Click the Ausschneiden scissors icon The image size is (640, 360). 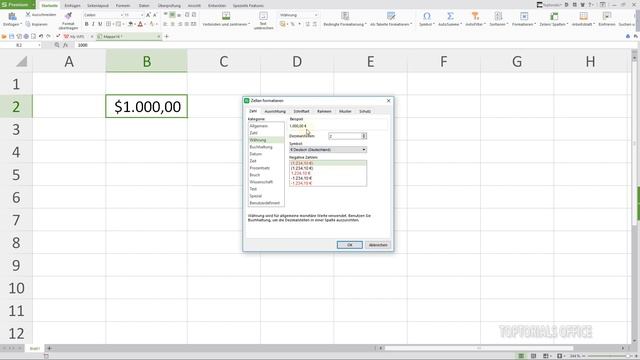(x=28, y=15)
